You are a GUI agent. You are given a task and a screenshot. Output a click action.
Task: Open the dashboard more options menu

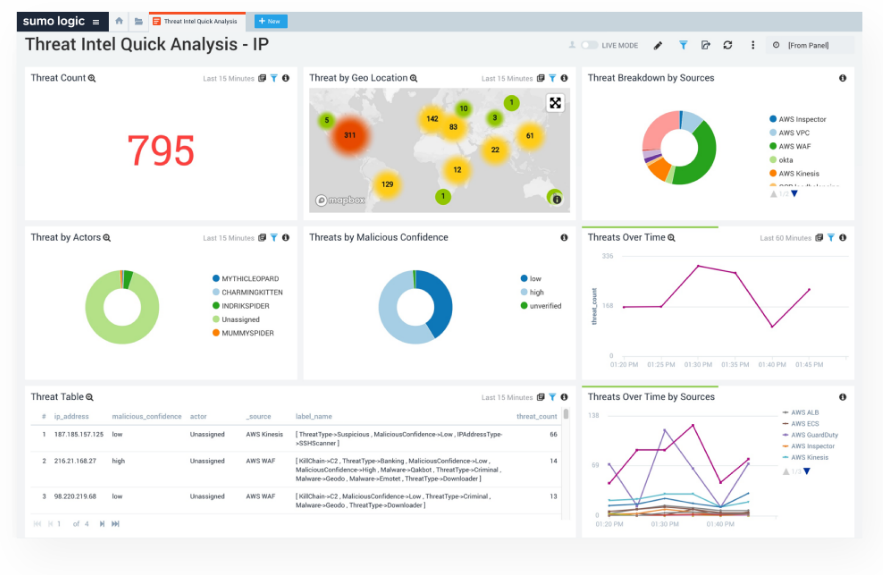752,45
